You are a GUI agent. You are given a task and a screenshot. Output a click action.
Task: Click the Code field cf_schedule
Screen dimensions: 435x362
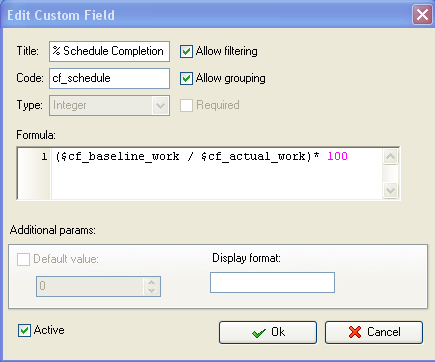tap(109, 78)
